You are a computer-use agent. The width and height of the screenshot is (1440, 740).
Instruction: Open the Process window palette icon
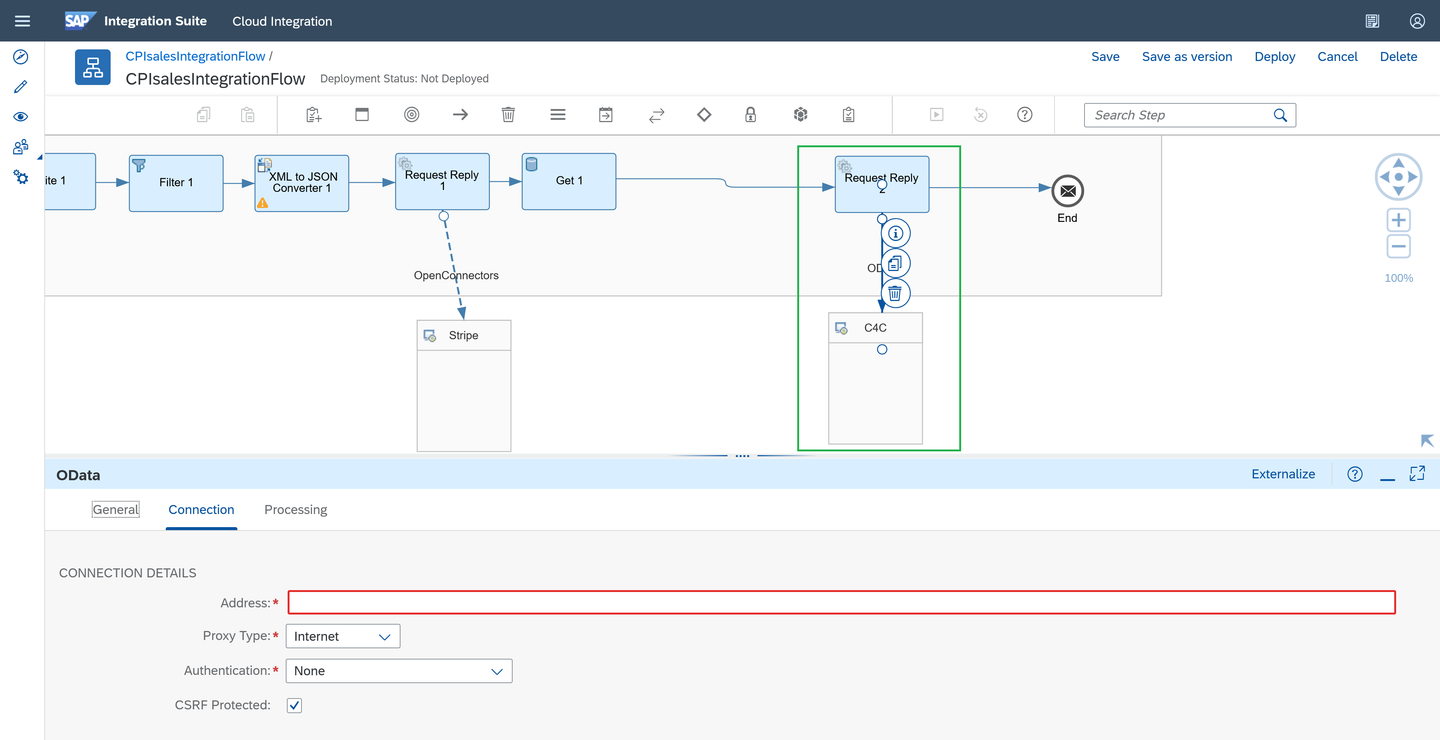362,115
